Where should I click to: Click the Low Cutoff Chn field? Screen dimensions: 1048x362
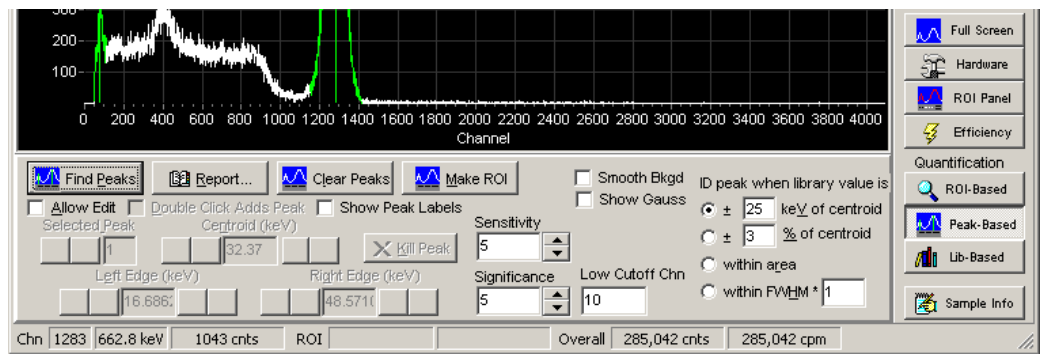614,301
